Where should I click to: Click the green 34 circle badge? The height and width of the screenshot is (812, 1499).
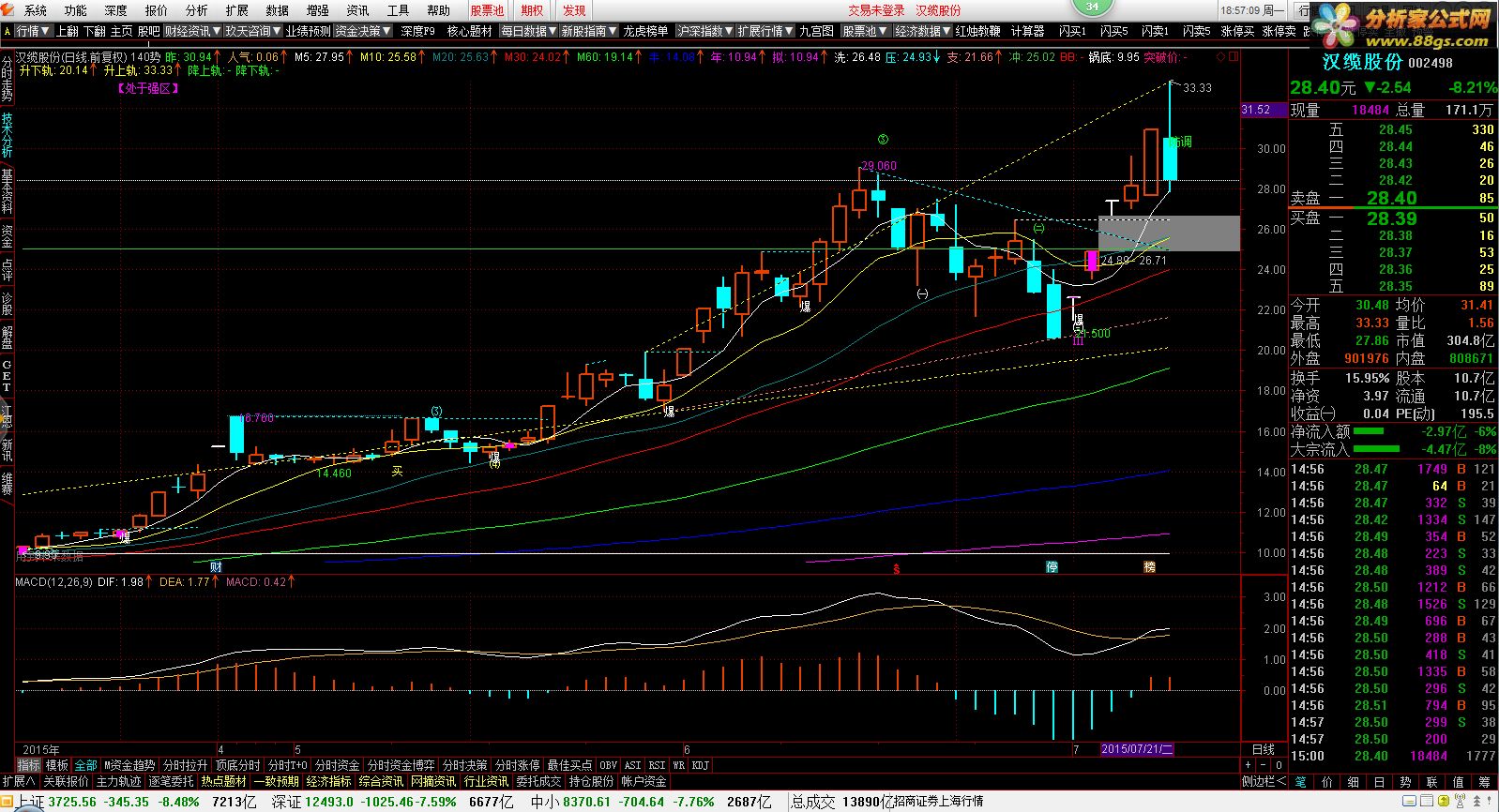[1092, 7]
